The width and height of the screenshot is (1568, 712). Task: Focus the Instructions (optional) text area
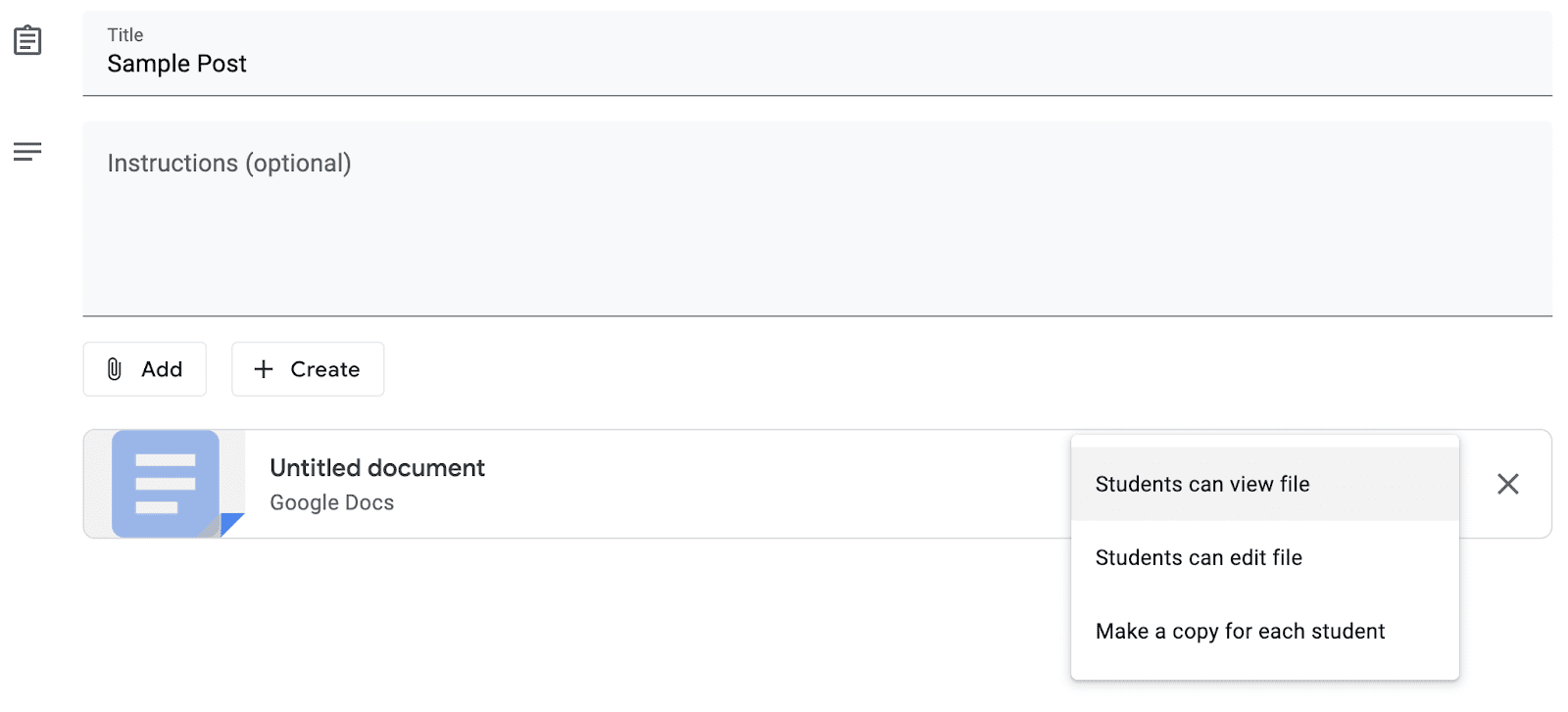[x=817, y=218]
